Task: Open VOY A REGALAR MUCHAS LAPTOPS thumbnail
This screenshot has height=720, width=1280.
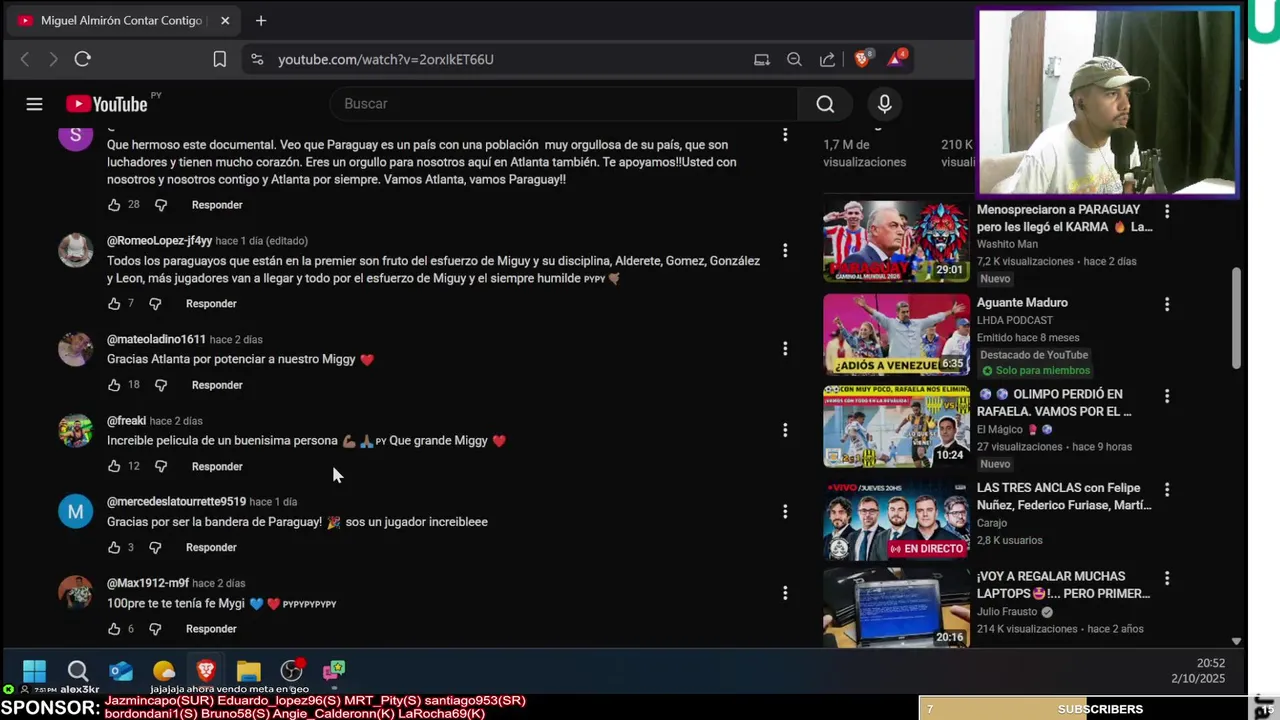Action: click(896, 609)
